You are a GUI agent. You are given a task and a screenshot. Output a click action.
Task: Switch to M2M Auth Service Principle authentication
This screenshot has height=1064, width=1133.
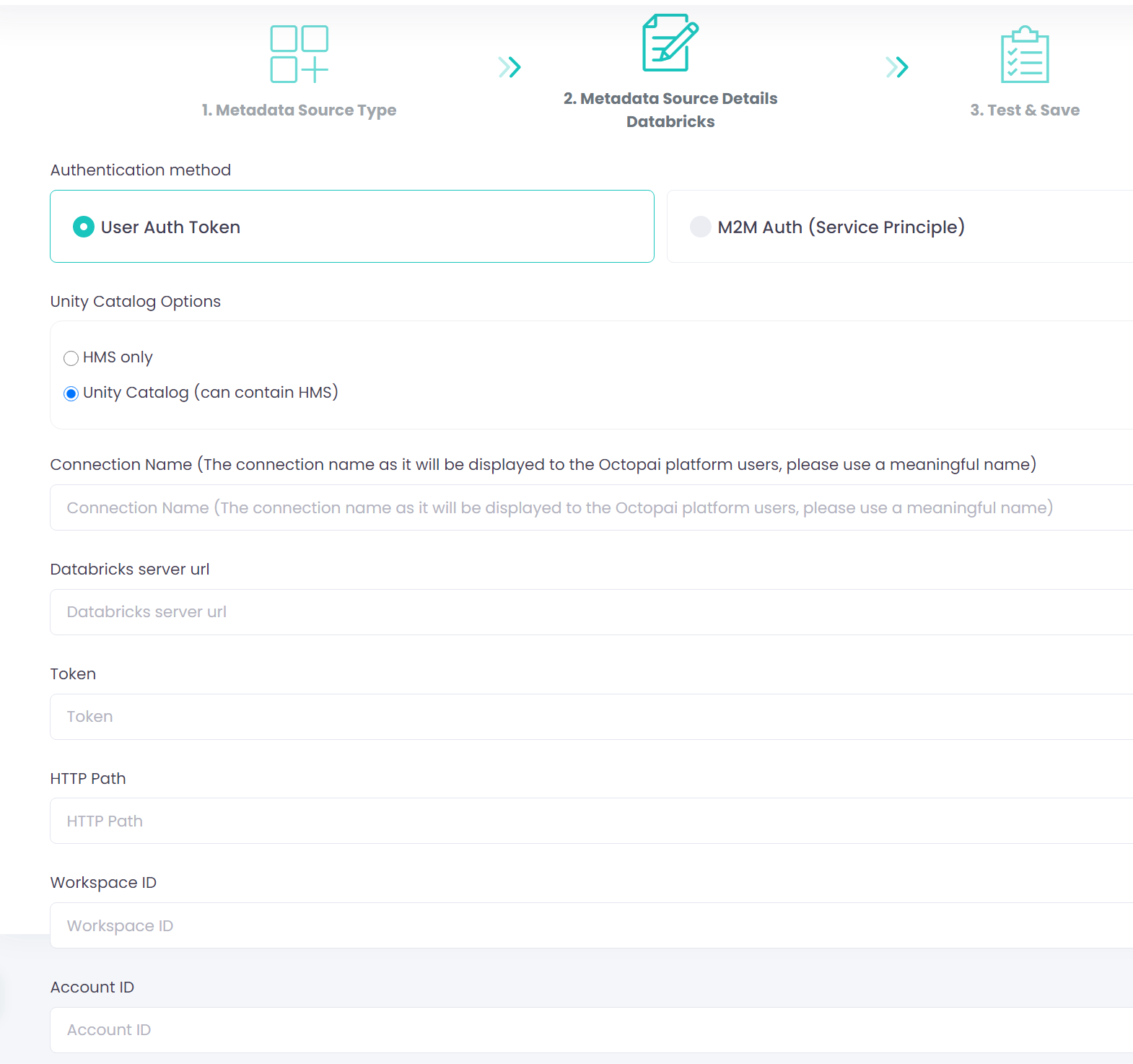(699, 227)
